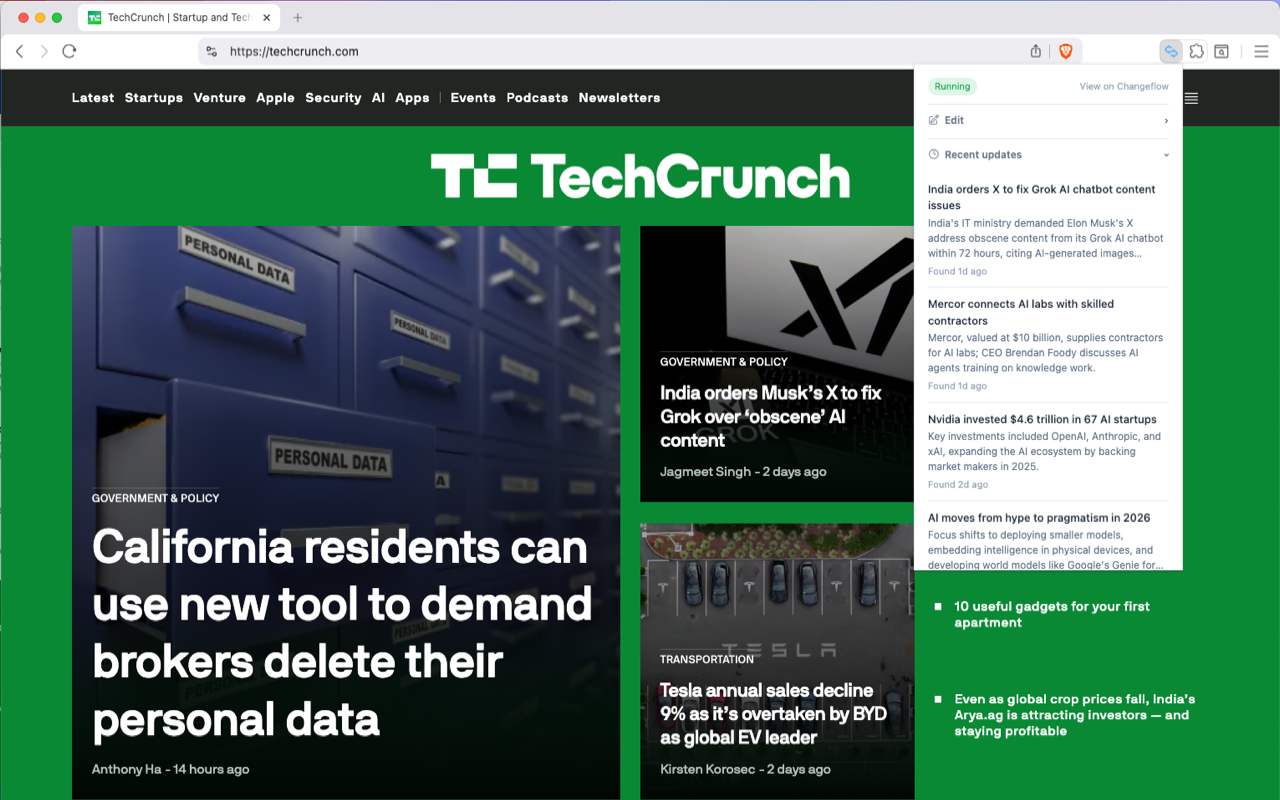Click the Edit pencil icon in the popup

pyautogui.click(x=935, y=120)
